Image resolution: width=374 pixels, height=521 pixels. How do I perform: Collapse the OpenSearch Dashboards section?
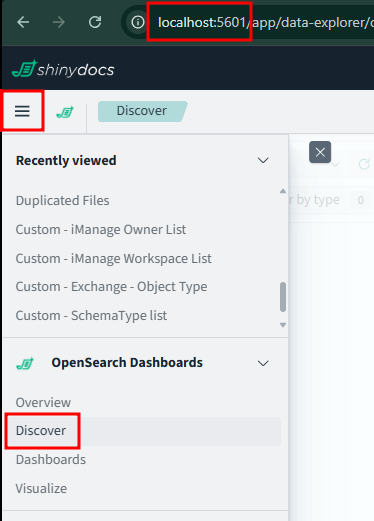(x=263, y=363)
